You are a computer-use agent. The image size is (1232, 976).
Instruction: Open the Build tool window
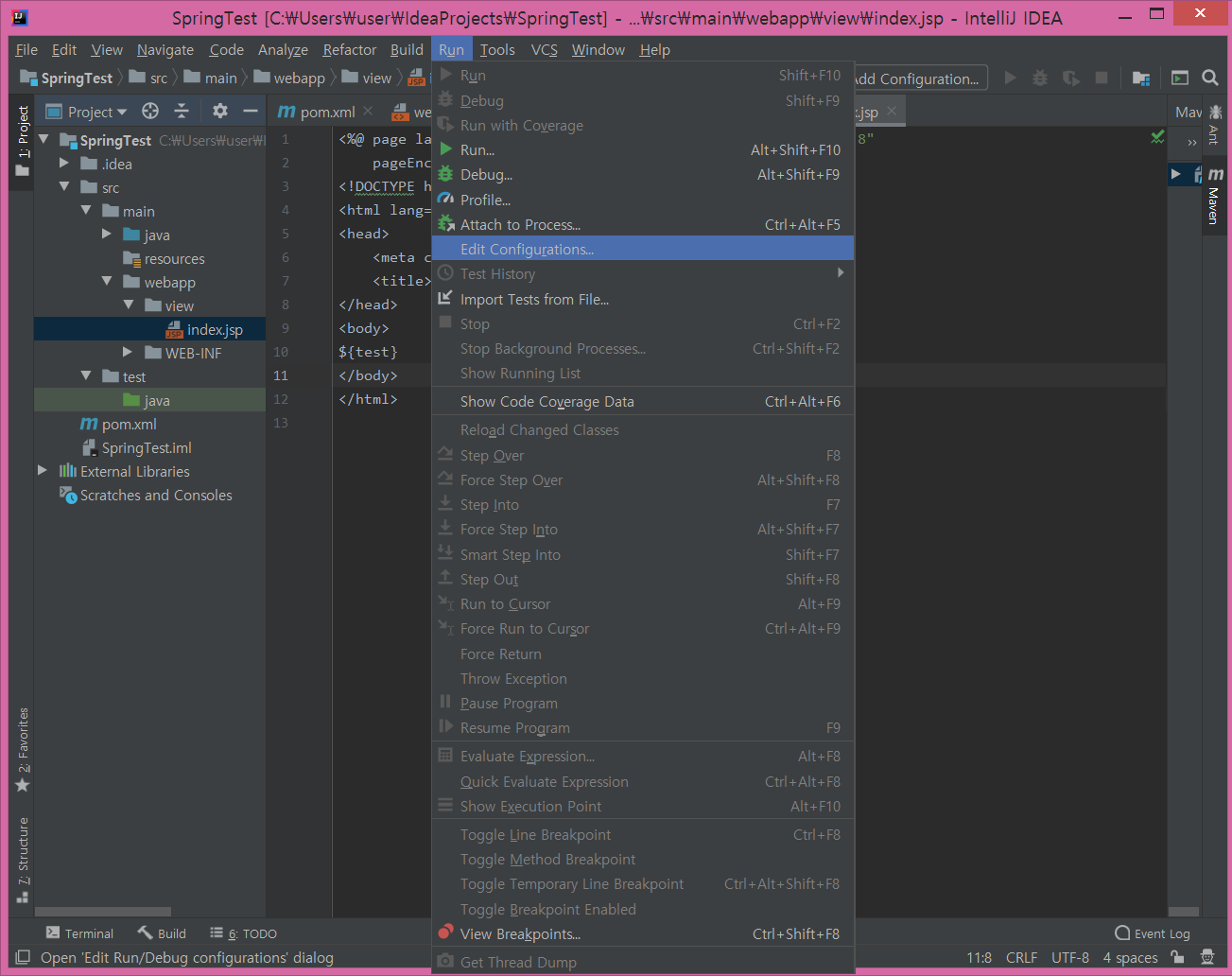162,933
